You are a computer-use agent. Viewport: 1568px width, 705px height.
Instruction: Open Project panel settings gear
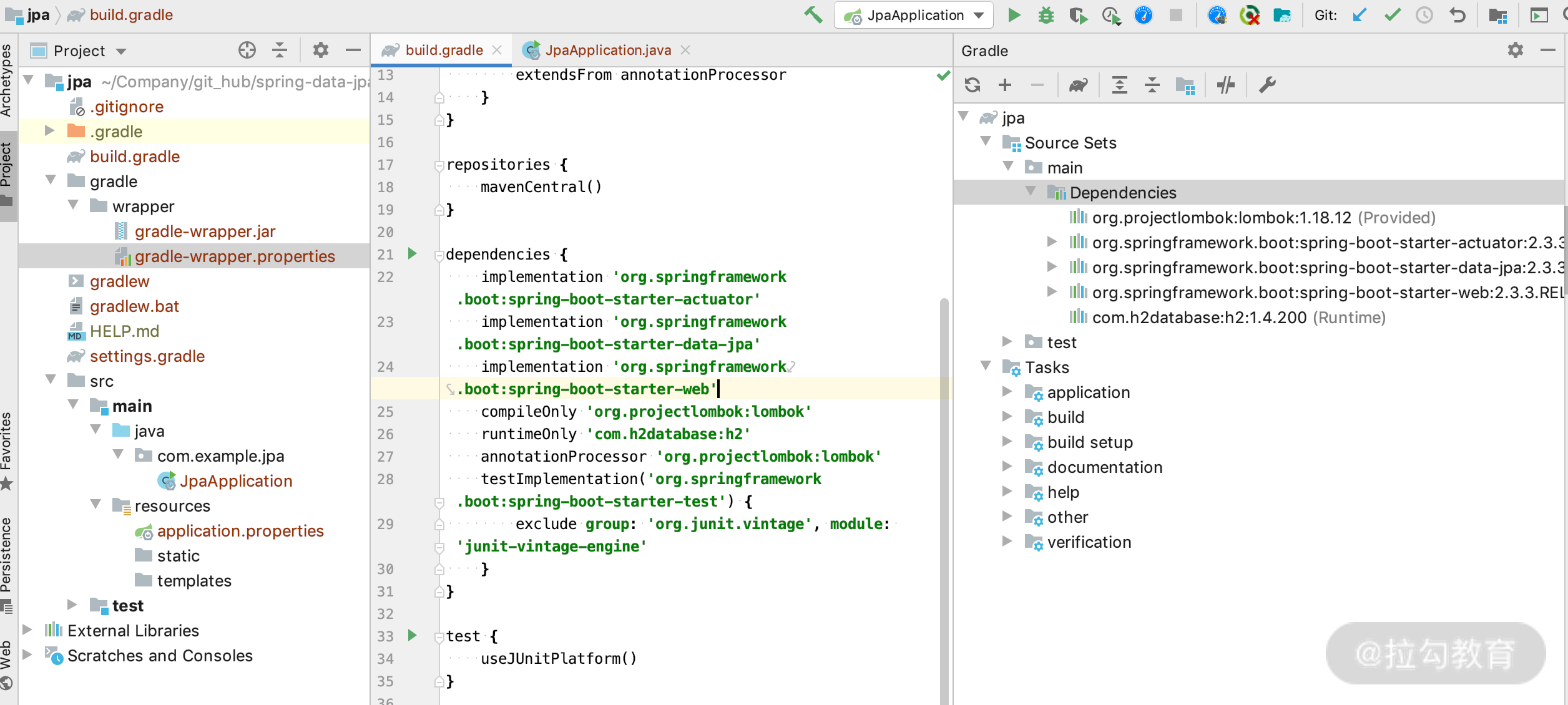click(320, 50)
